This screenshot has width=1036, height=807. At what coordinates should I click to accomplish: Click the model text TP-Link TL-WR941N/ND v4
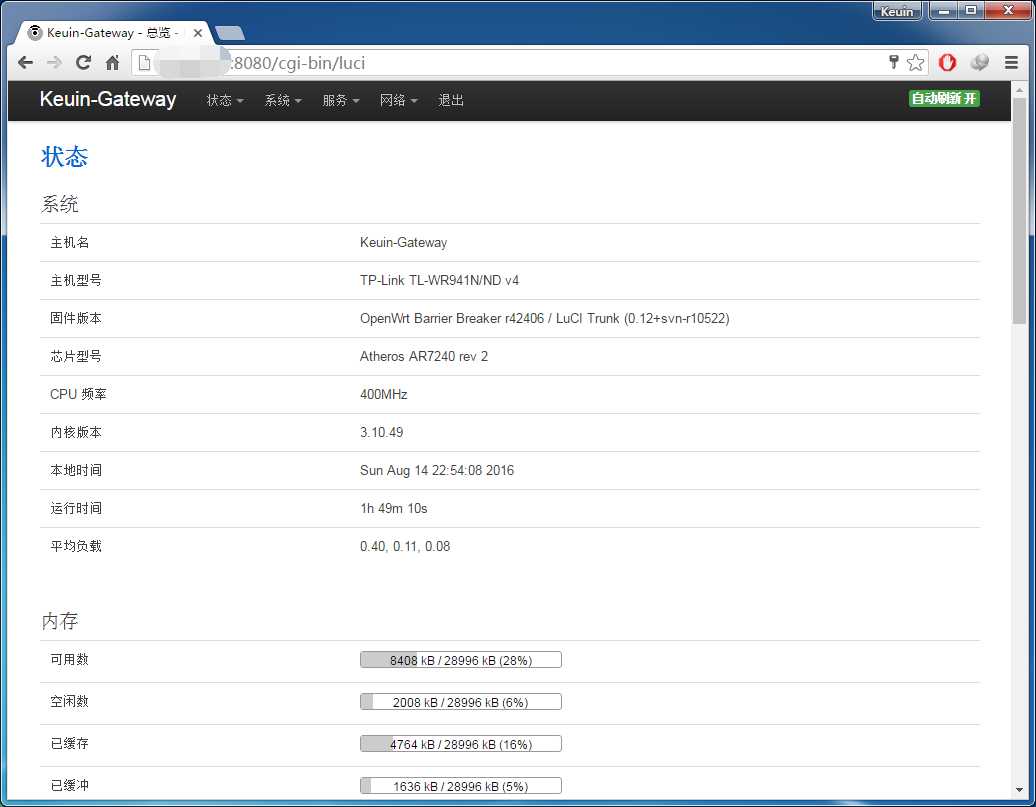point(439,280)
